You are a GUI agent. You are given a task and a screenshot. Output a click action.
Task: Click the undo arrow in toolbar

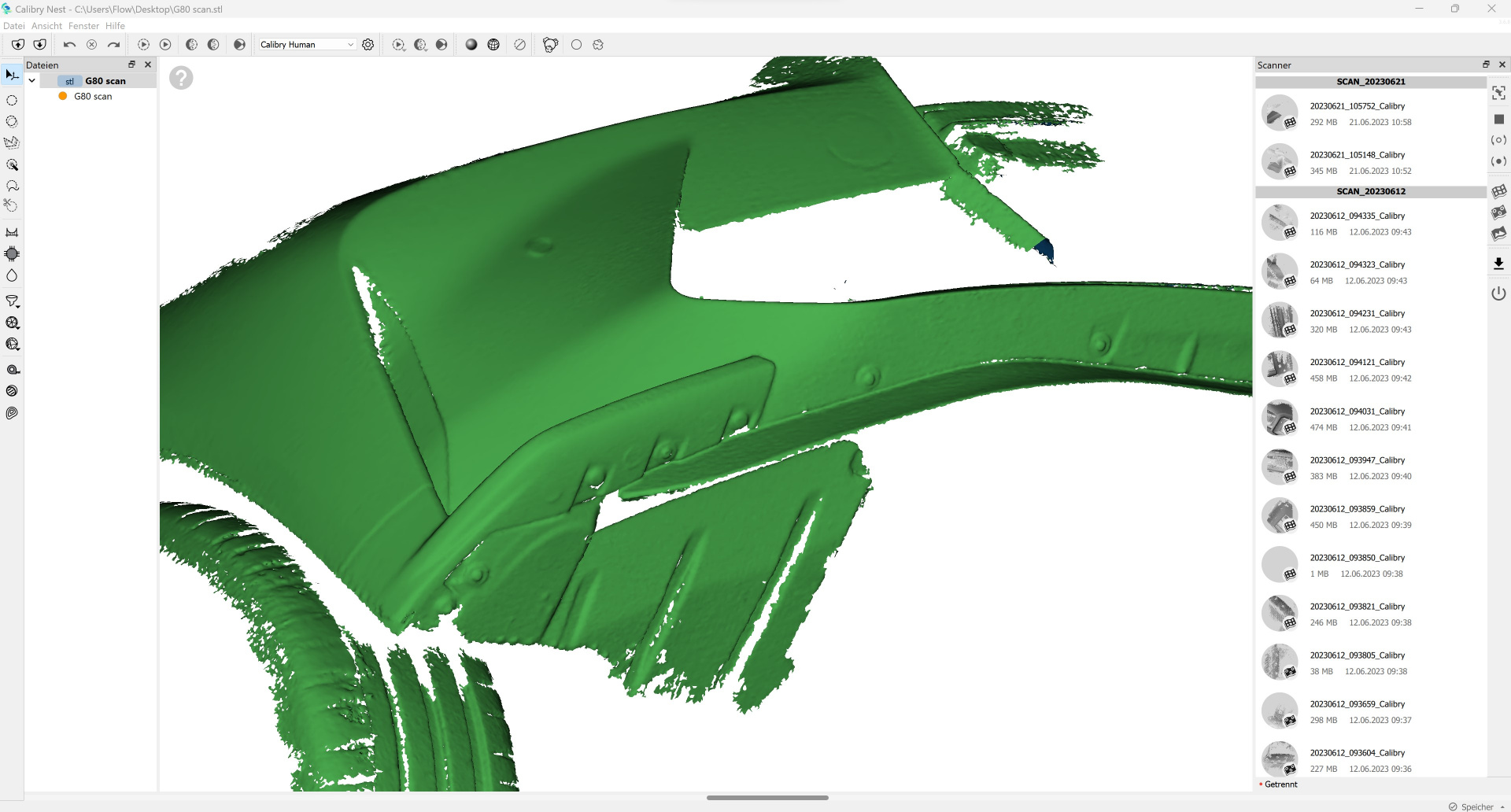tap(69, 45)
